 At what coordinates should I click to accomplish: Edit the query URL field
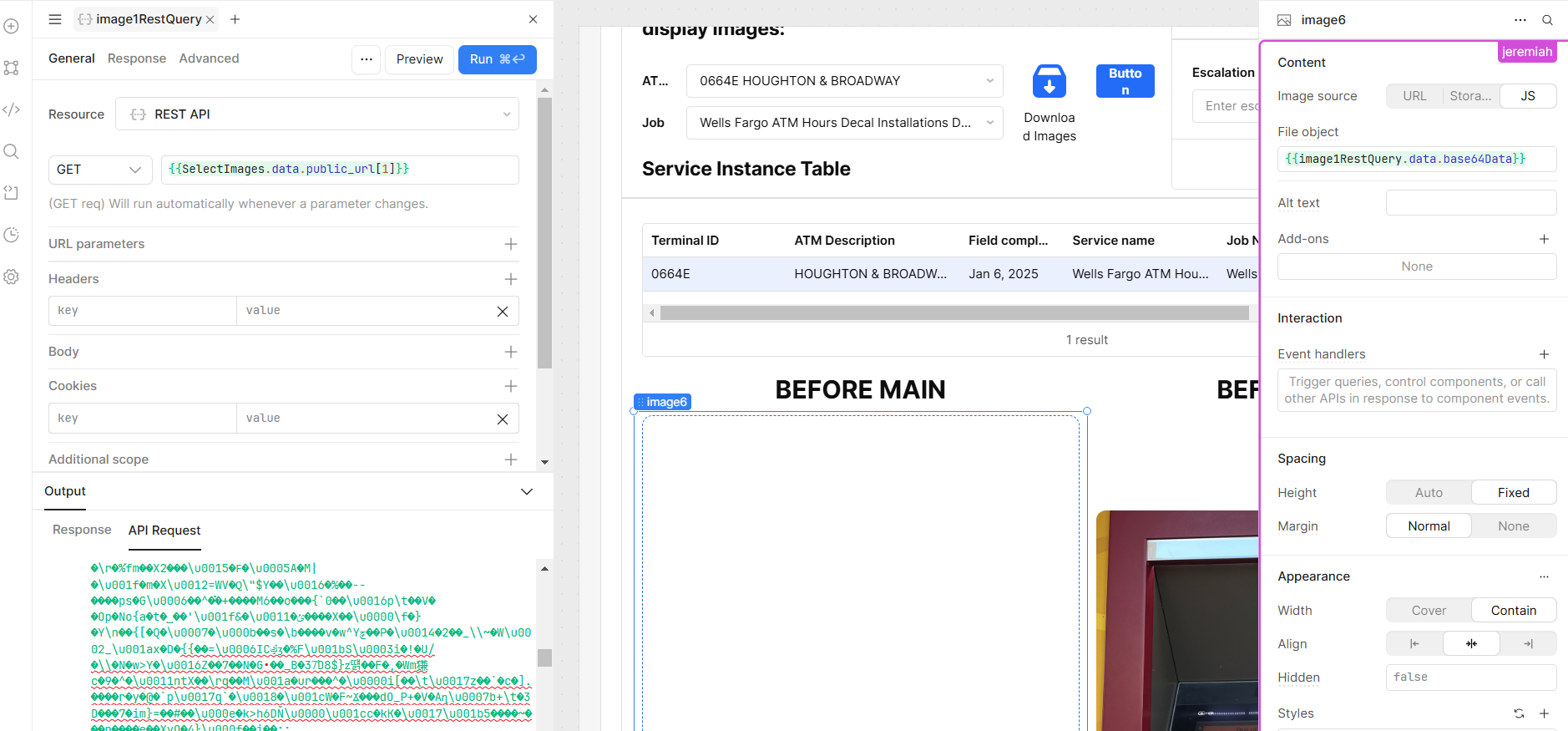[x=340, y=170]
